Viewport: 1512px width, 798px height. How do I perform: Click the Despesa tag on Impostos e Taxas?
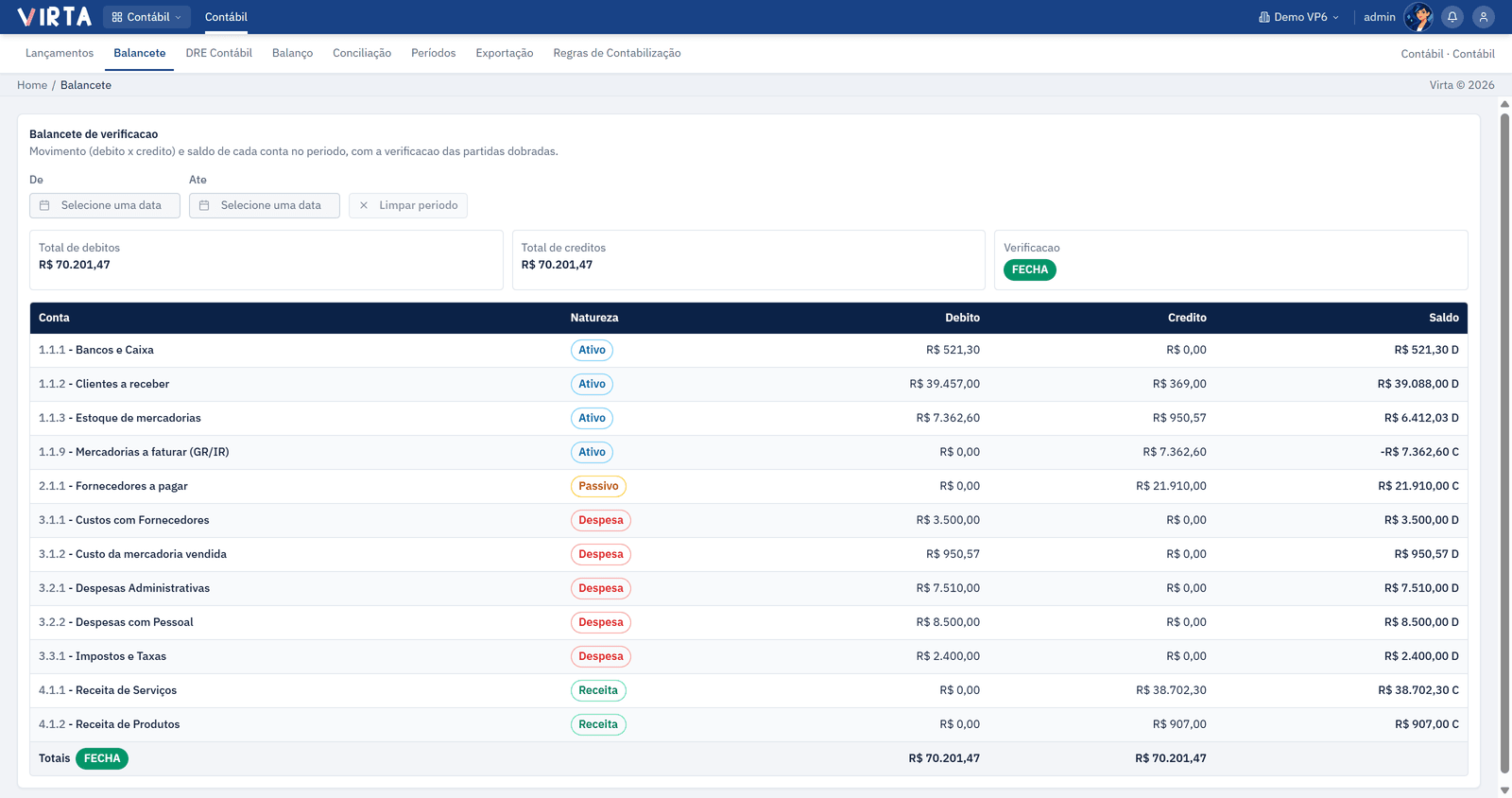[601, 656]
